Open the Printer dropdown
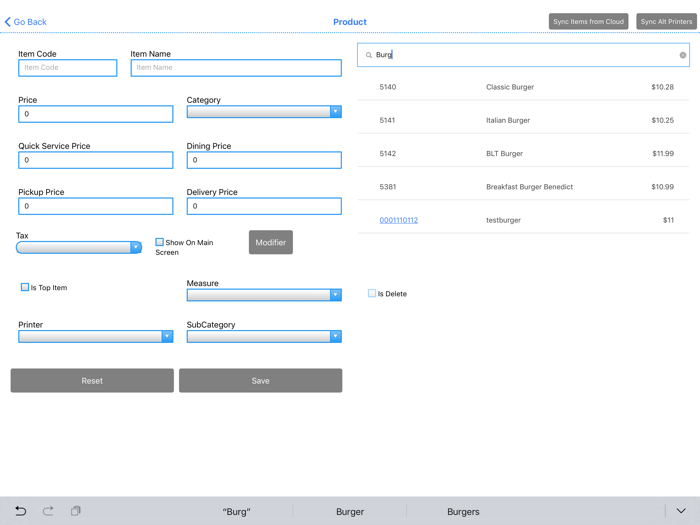This screenshot has height=525, width=700. [x=96, y=337]
